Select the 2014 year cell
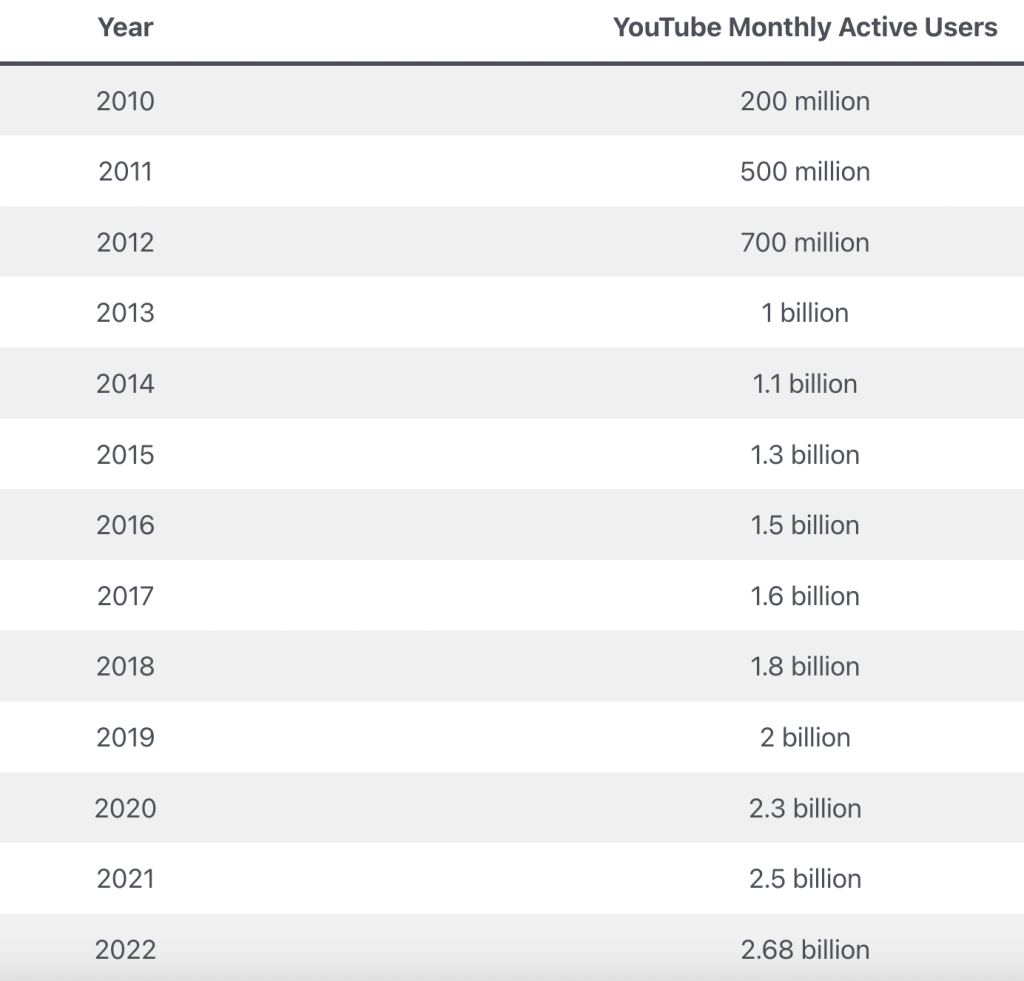1024x981 pixels. coord(125,384)
